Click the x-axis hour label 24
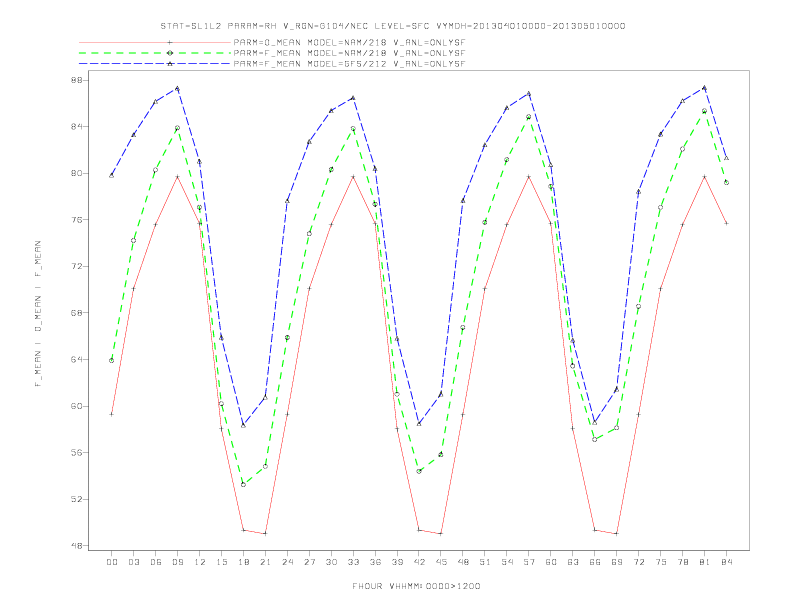This screenshot has width=792, height=612. [x=287, y=562]
